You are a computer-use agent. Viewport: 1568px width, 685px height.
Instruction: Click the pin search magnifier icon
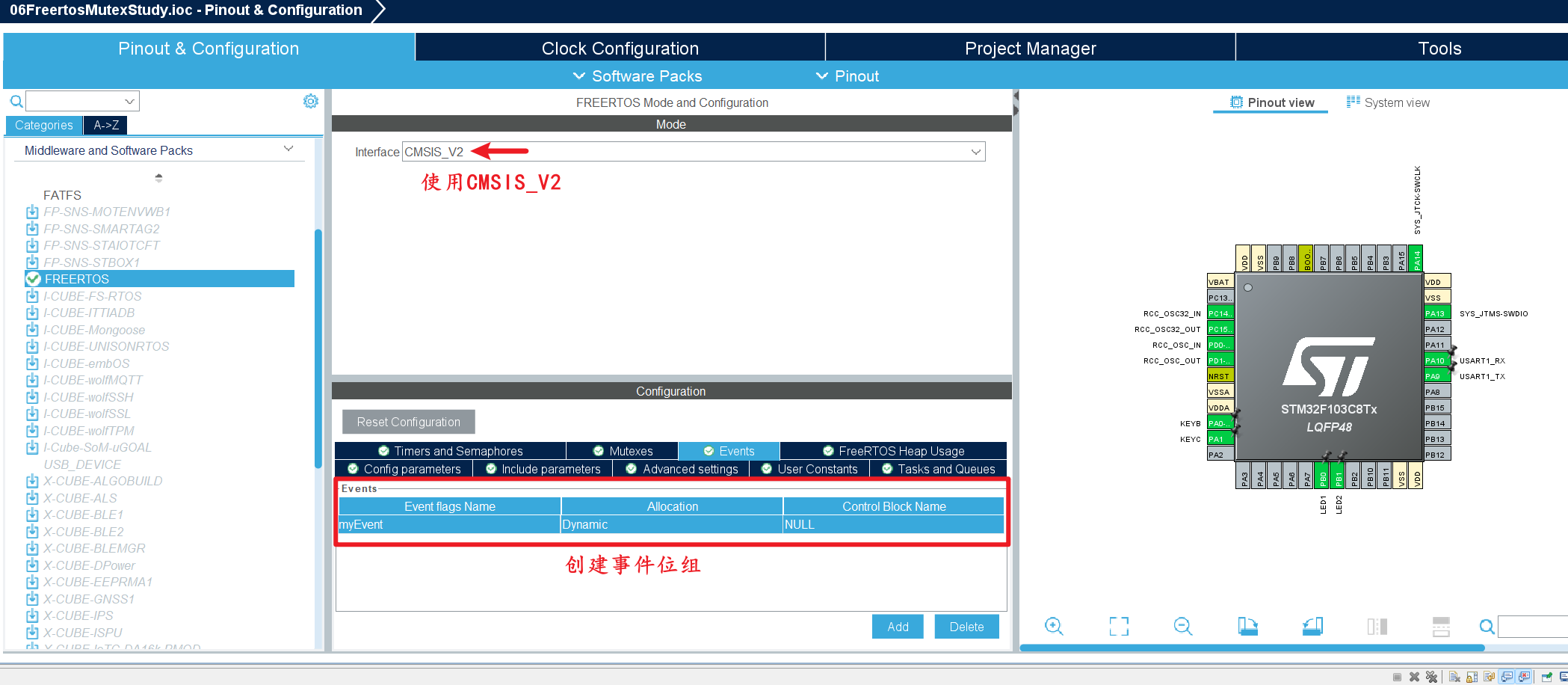click(1487, 627)
